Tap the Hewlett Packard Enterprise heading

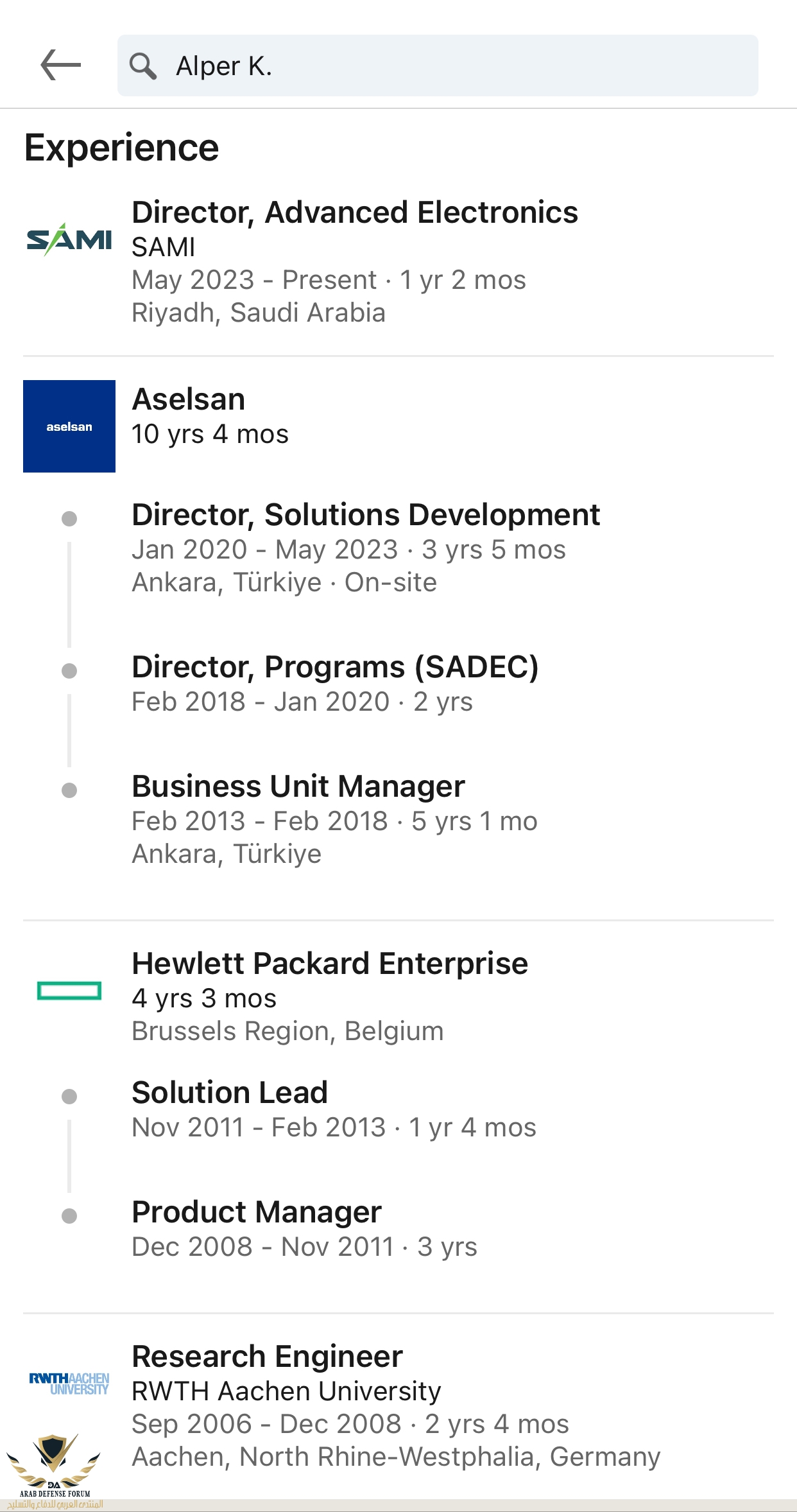click(x=330, y=964)
